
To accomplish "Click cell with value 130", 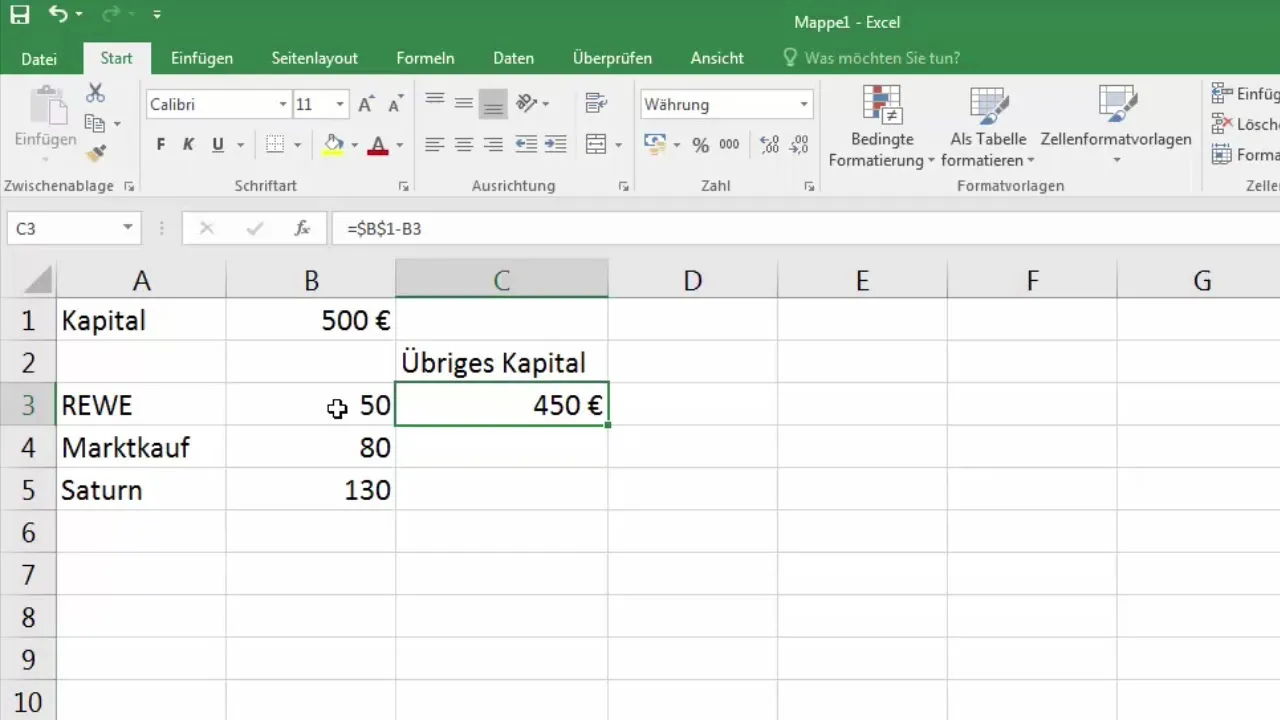I will (x=311, y=490).
